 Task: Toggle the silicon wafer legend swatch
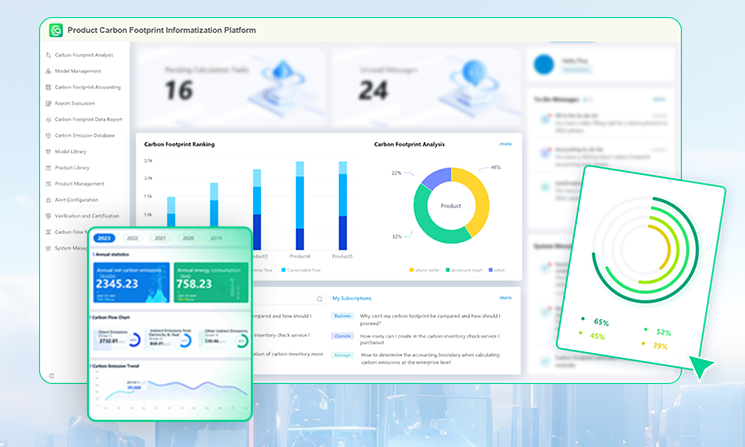(411, 270)
